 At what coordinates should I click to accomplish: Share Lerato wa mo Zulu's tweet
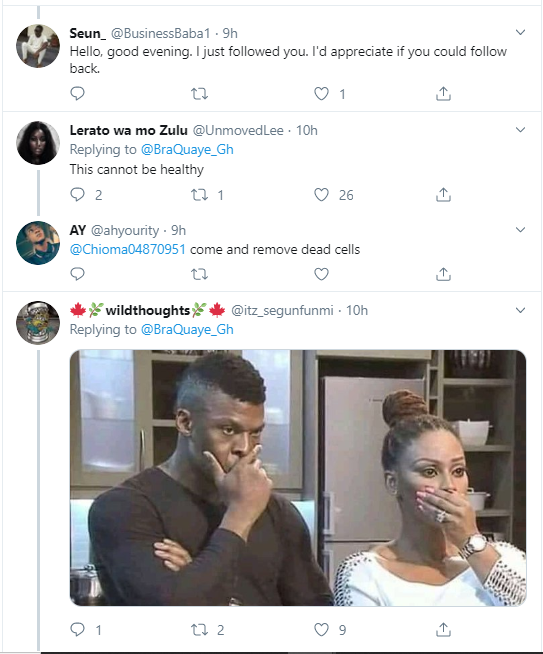[443, 194]
